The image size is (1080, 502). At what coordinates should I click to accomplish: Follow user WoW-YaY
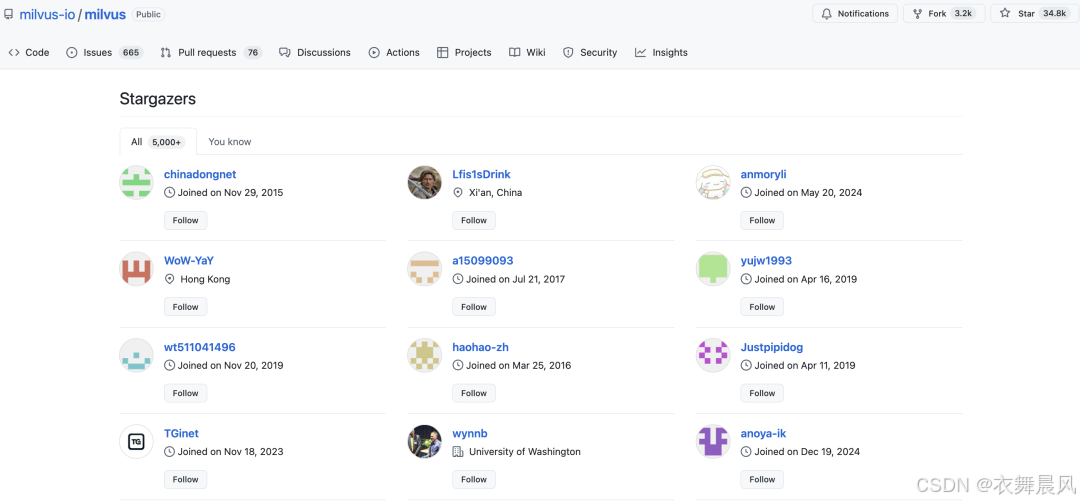[185, 307]
